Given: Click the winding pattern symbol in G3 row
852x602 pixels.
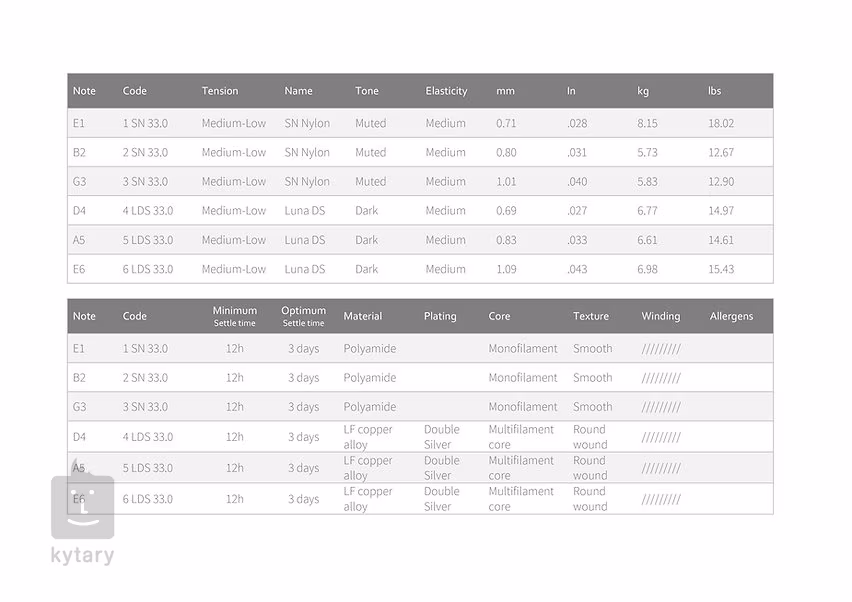Looking at the screenshot, I should coord(660,407).
